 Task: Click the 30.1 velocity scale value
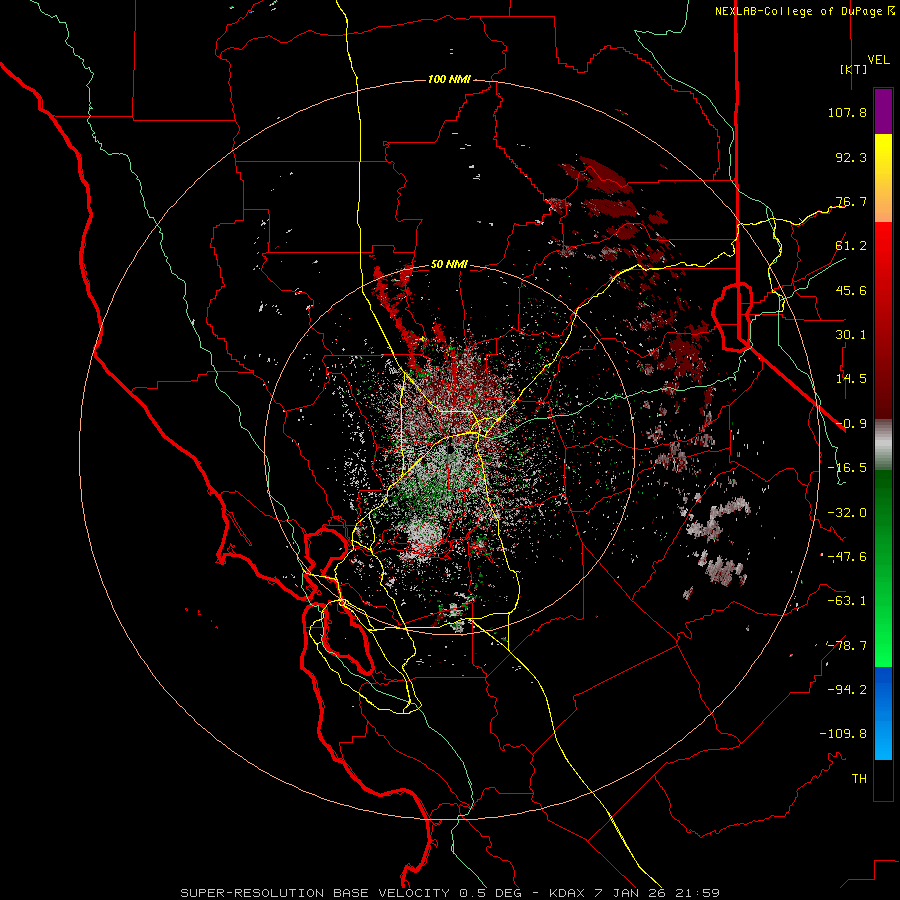point(851,335)
